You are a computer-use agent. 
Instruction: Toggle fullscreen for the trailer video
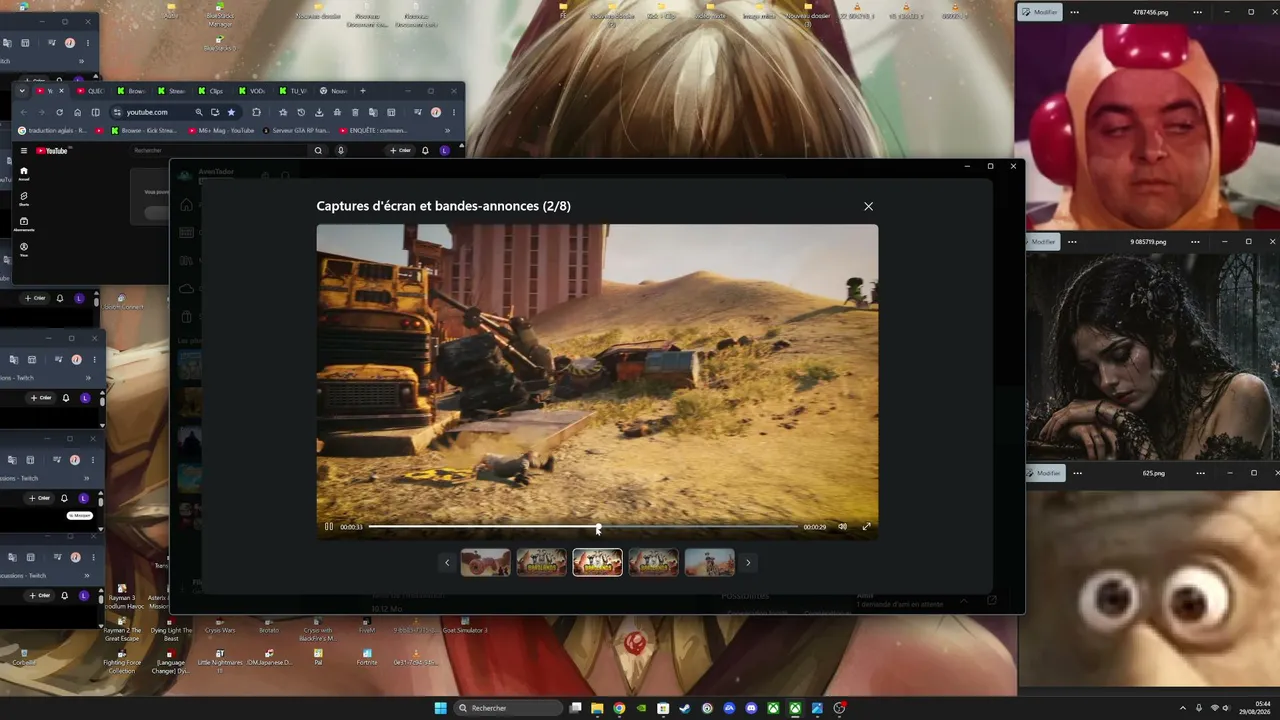[866, 527]
